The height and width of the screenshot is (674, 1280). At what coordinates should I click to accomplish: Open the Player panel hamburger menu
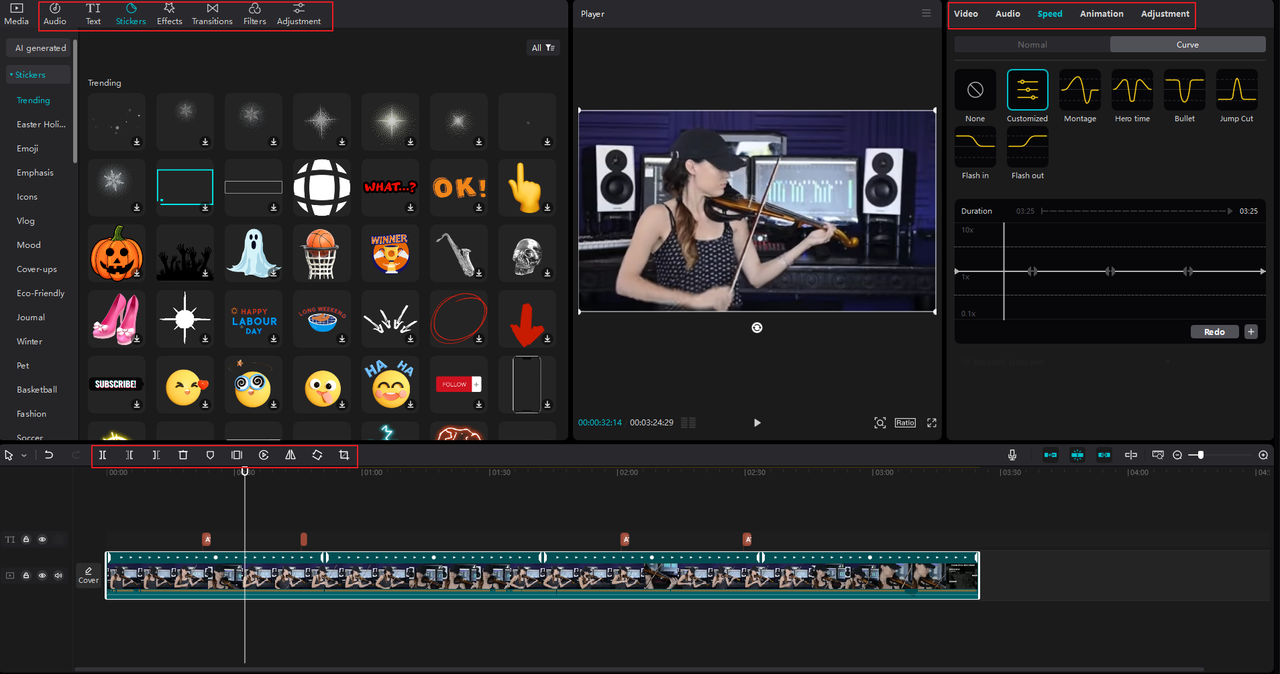926,14
